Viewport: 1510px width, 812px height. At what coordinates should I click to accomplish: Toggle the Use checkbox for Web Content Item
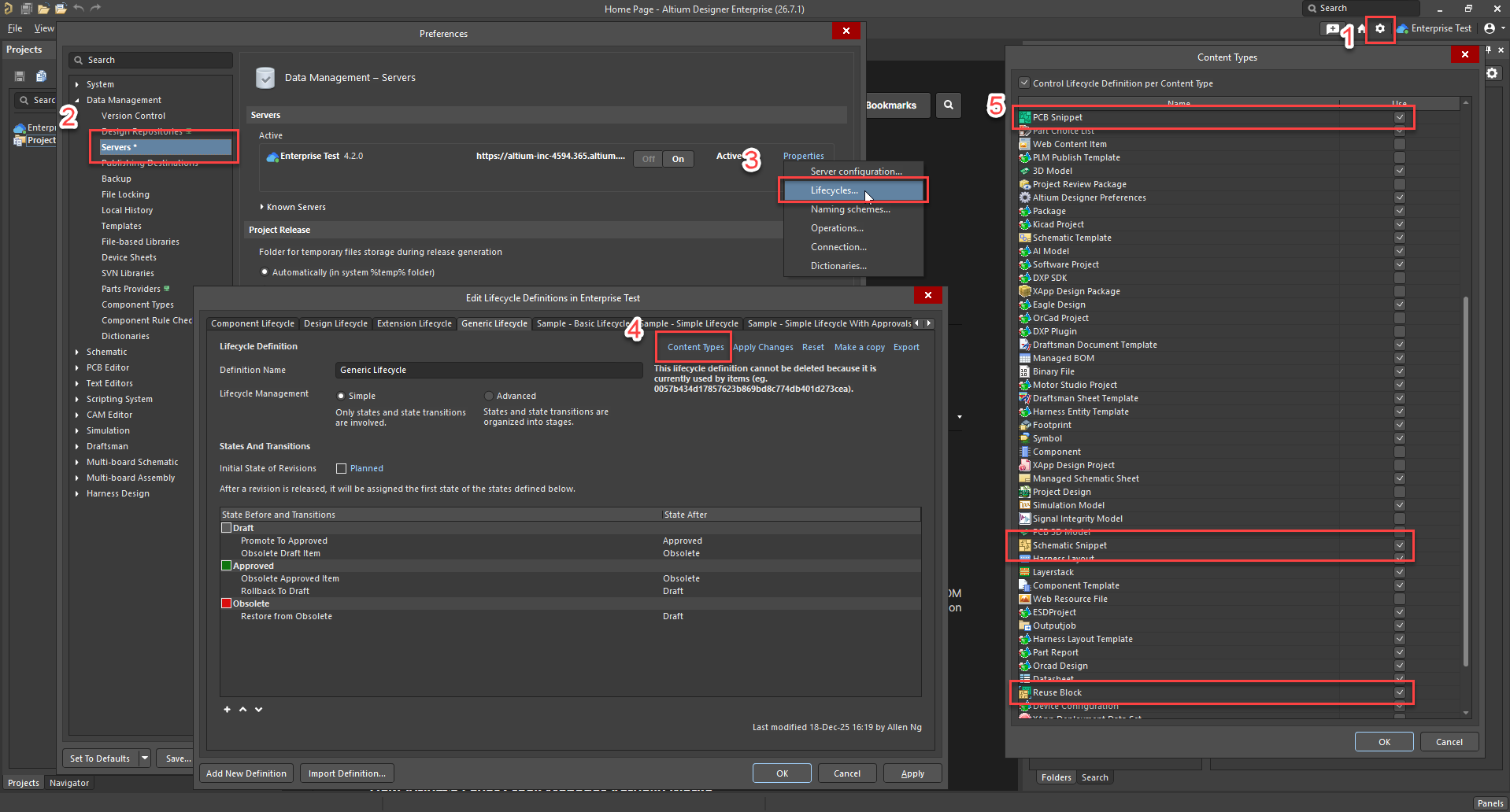1400,144
